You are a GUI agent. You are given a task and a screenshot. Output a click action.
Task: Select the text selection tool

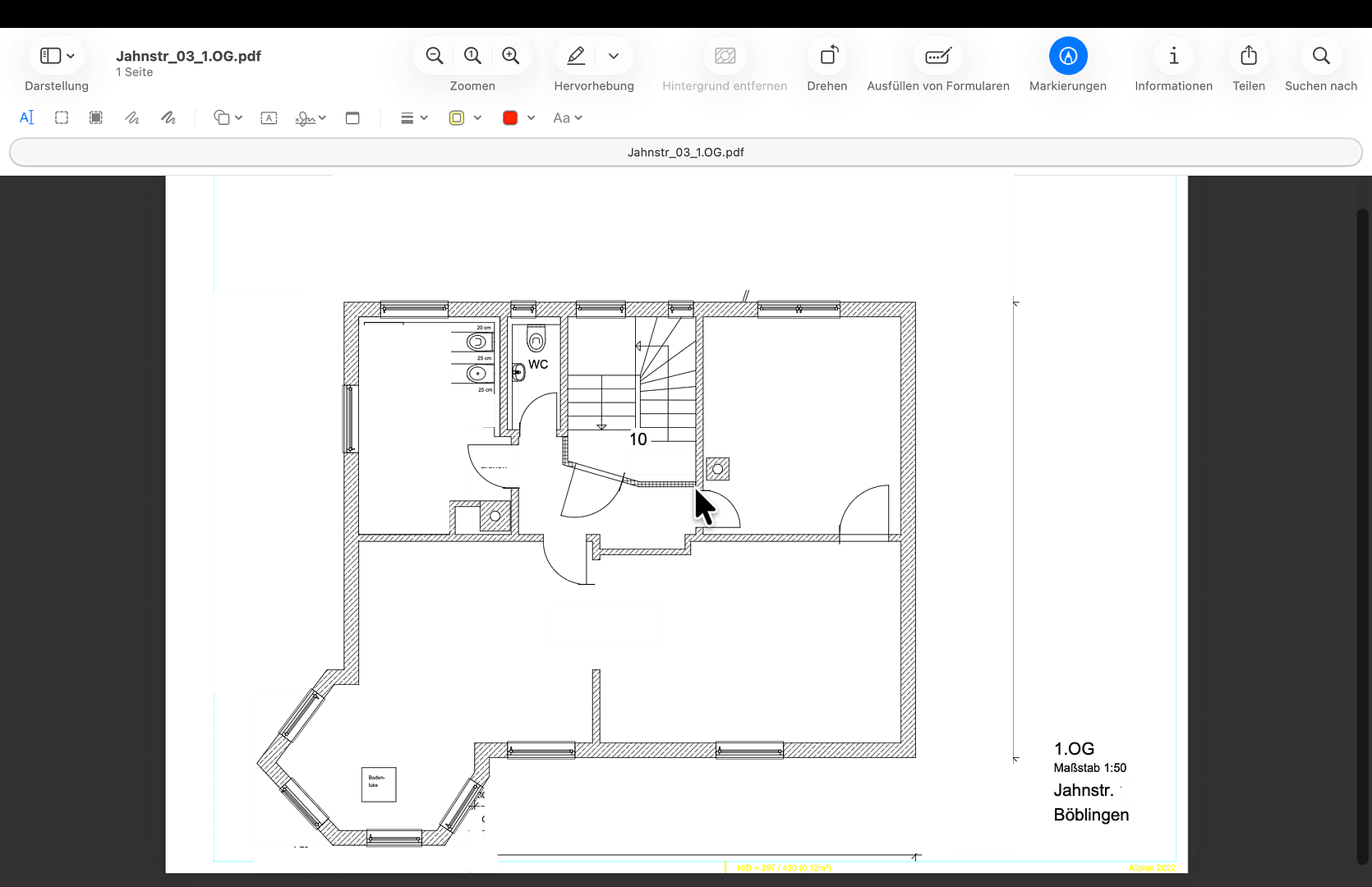tap(27, 117)
